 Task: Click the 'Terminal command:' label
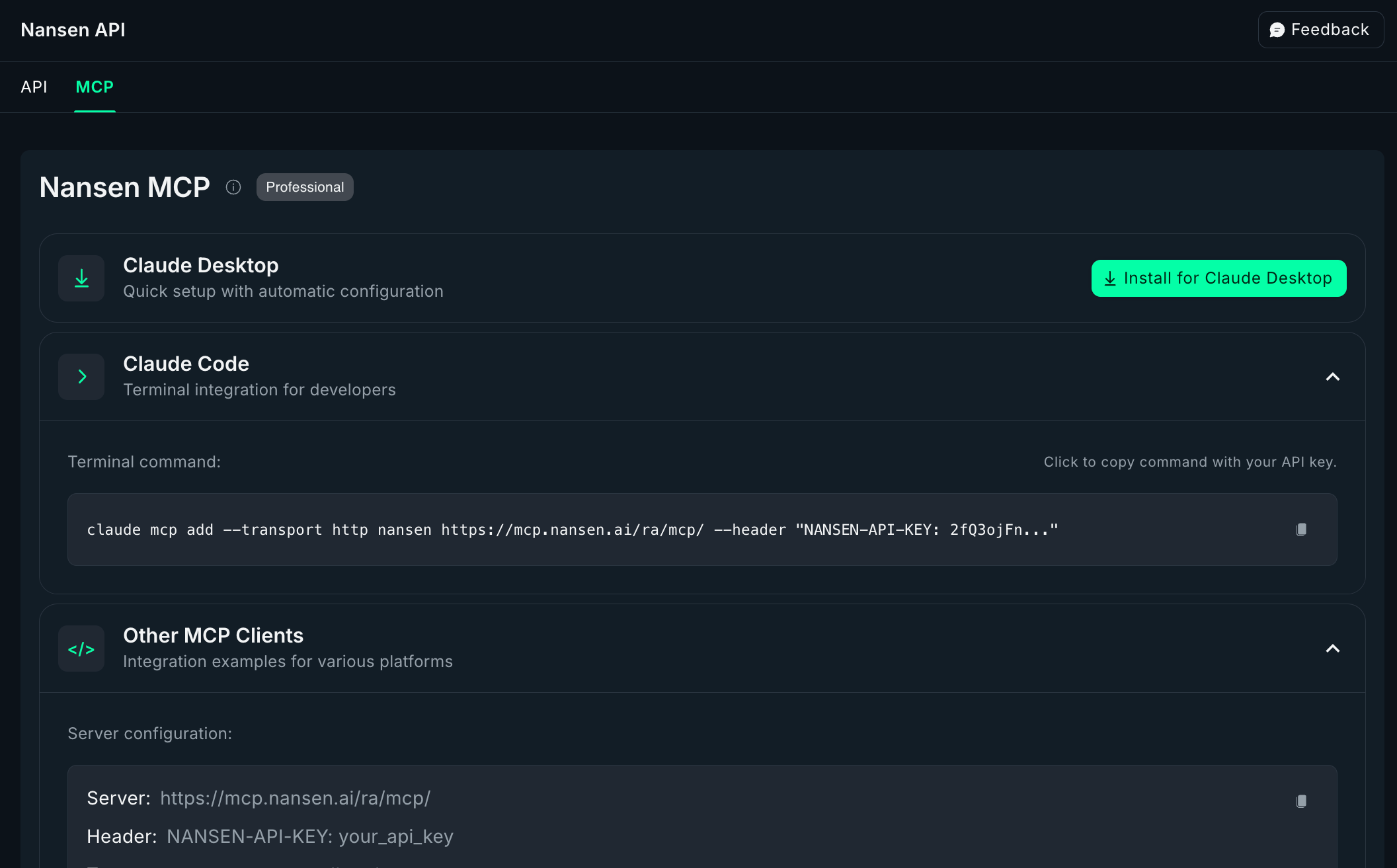[144, 461]
